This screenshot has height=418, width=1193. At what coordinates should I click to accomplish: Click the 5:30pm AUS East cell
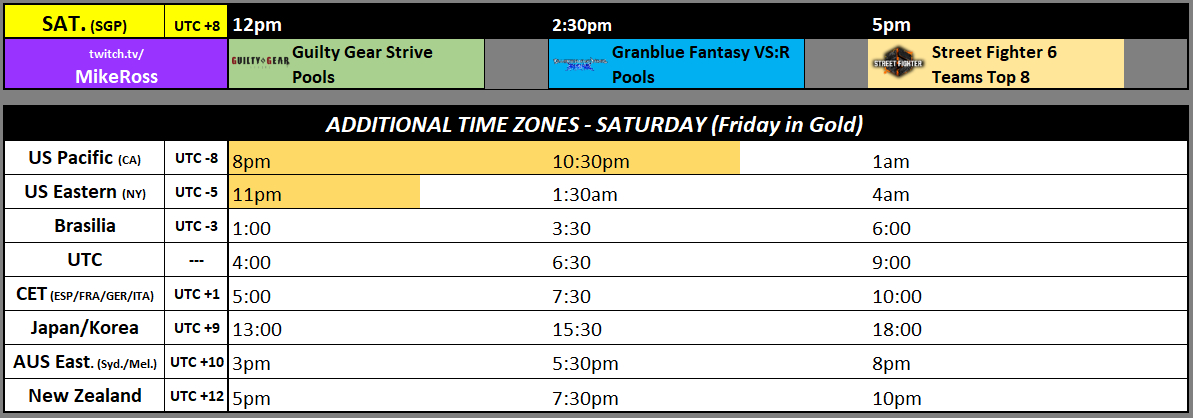tap(586, 363)
